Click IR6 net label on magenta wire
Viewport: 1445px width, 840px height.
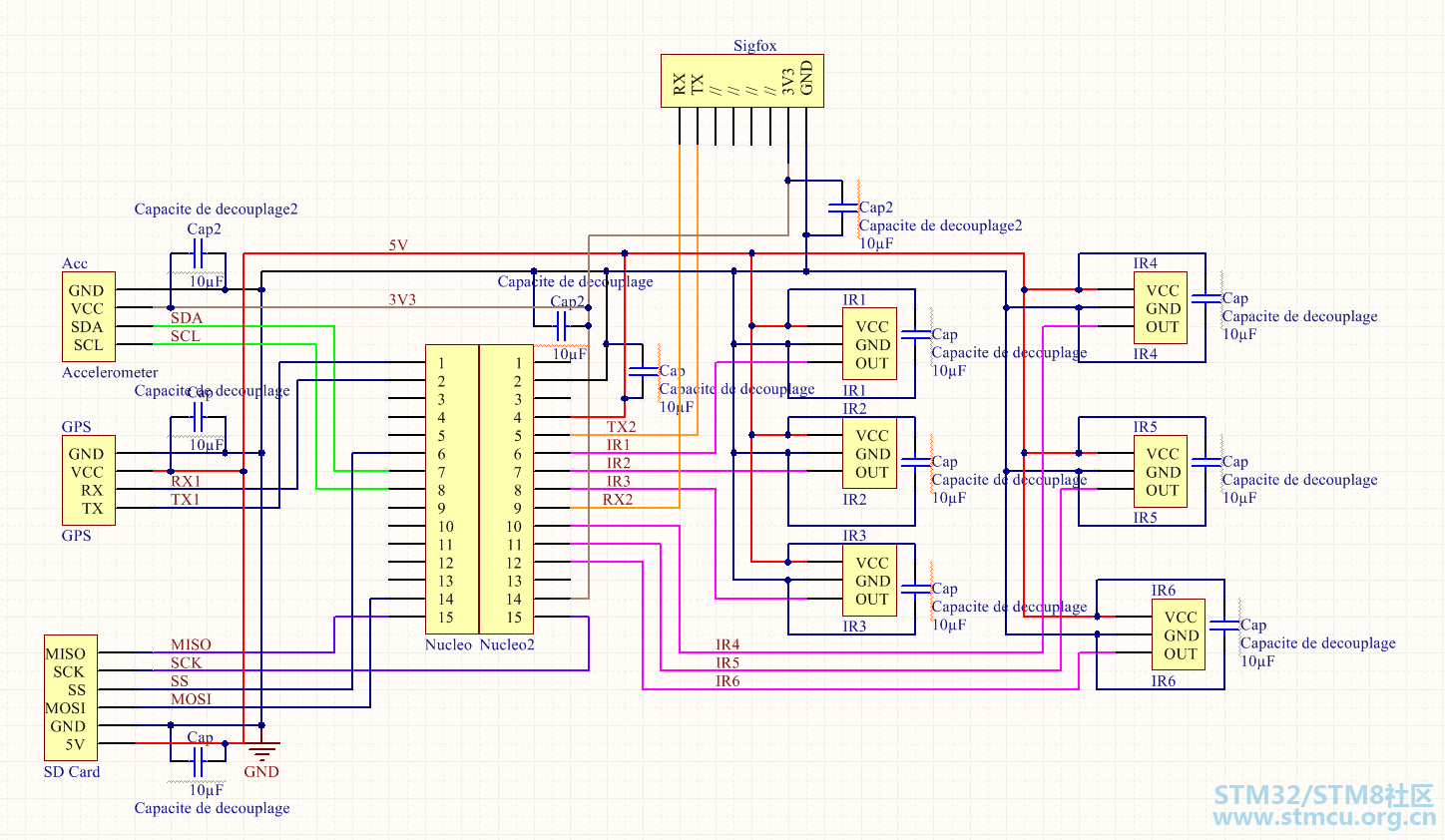(727, 681)
